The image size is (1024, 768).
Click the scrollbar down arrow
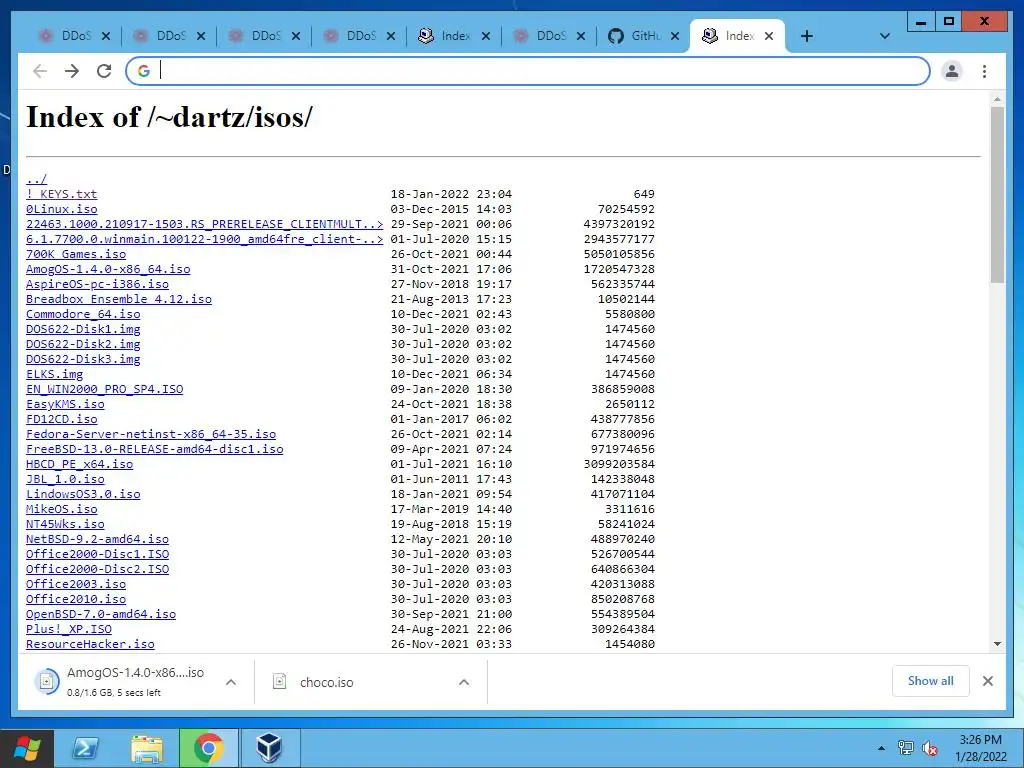pos(997,644)
